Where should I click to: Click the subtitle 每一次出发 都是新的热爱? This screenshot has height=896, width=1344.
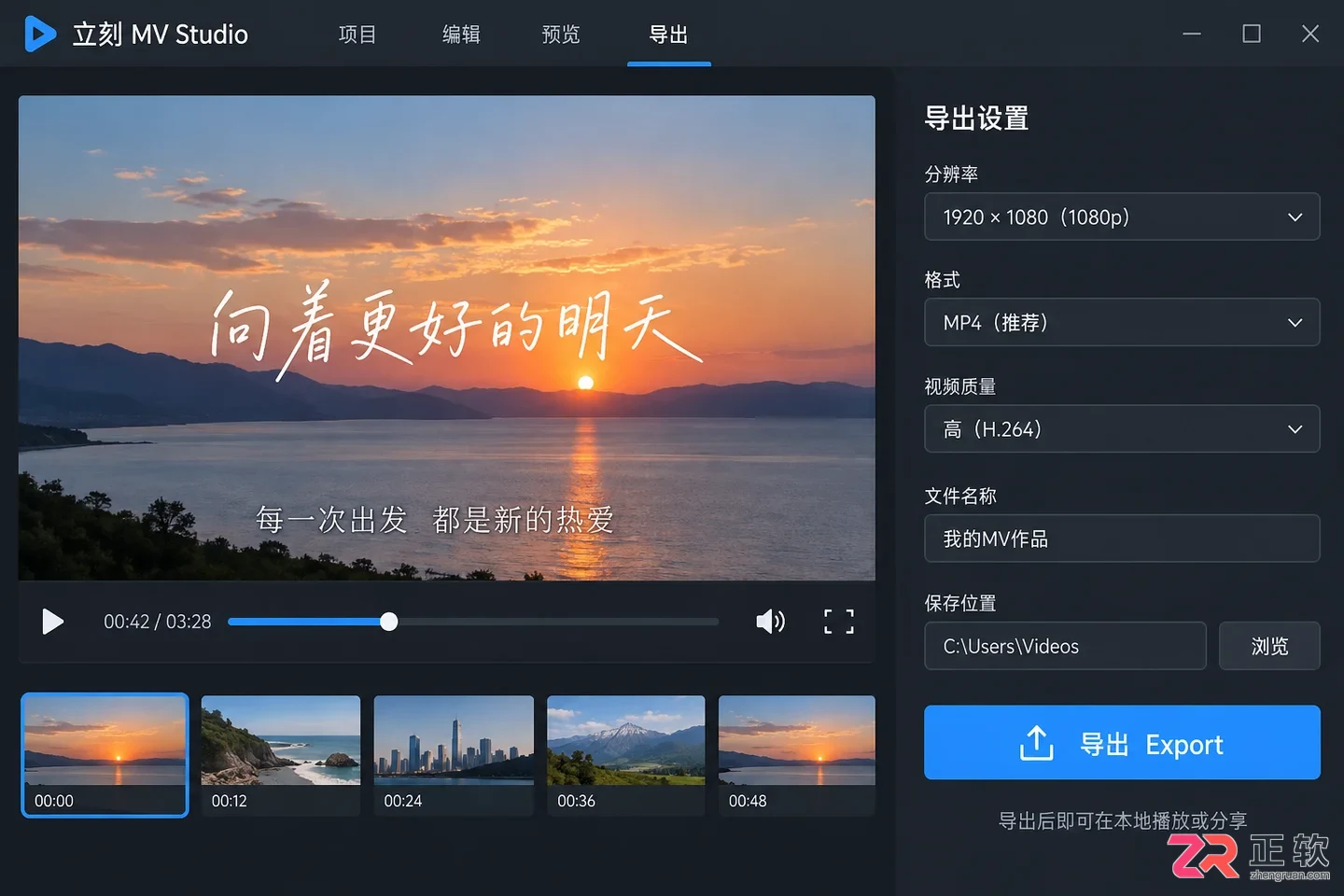(x=435, y=519)
